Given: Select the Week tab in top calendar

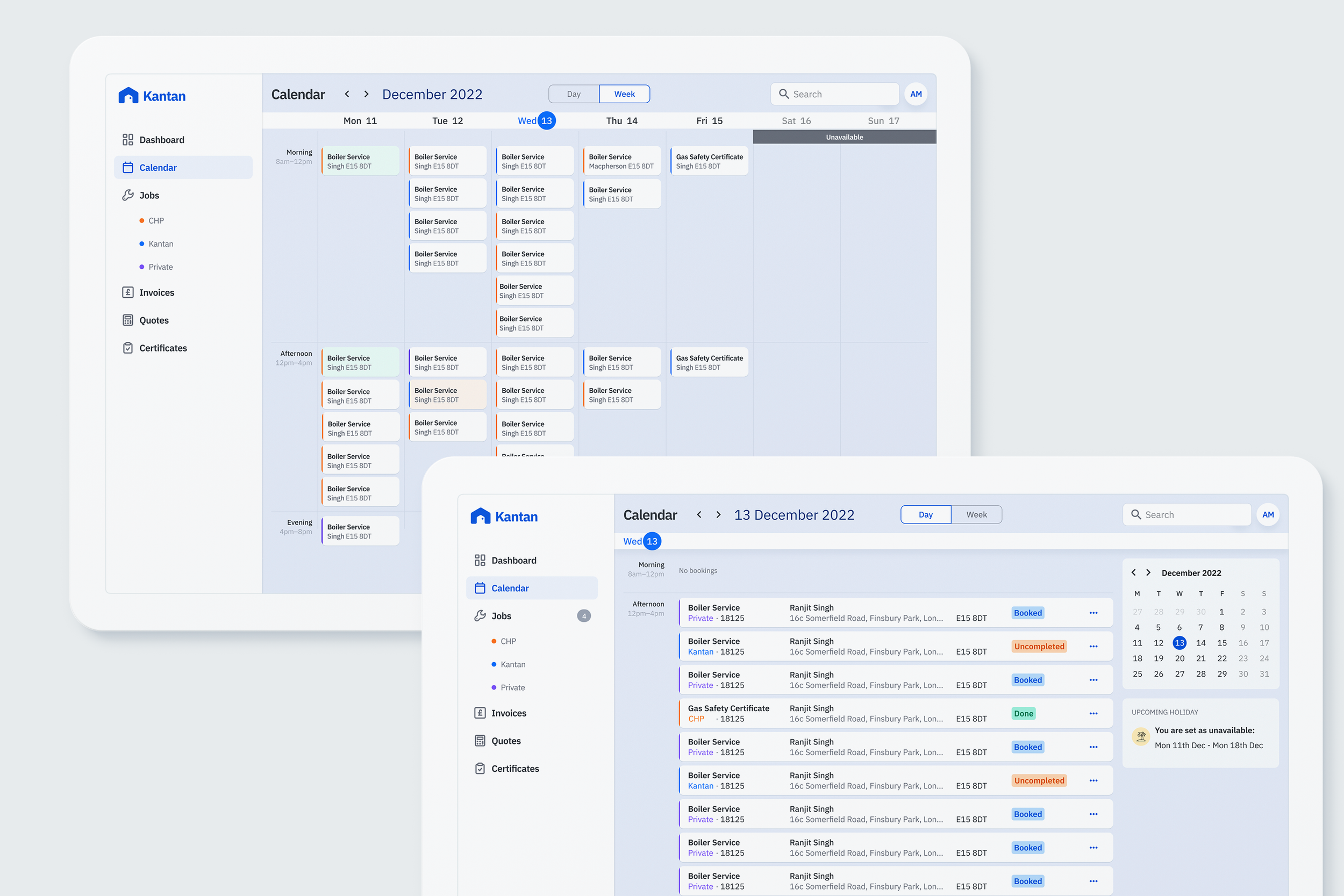Looking at the screenshot, I should click(624, 94).
